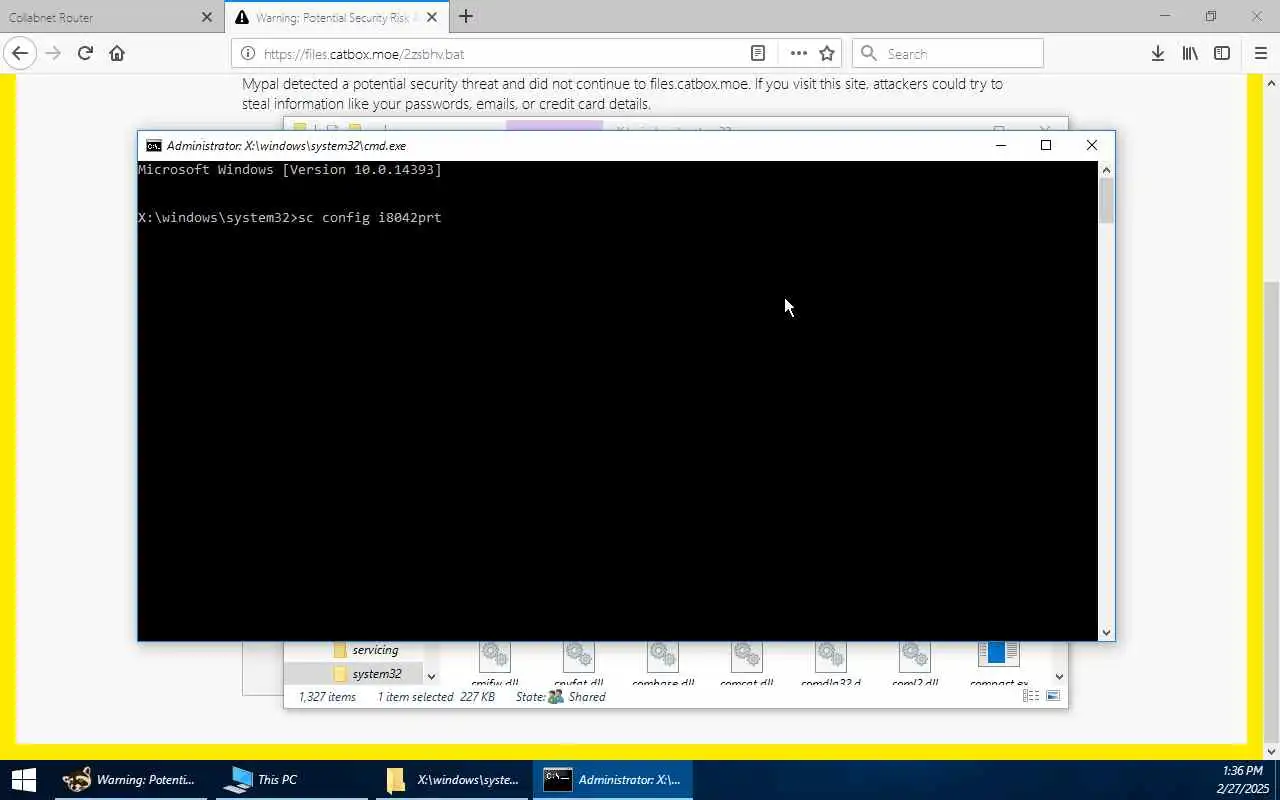Open Administrator cmd taskbar button
Viewport: 1280px width, 800px height.
[612, 780]
